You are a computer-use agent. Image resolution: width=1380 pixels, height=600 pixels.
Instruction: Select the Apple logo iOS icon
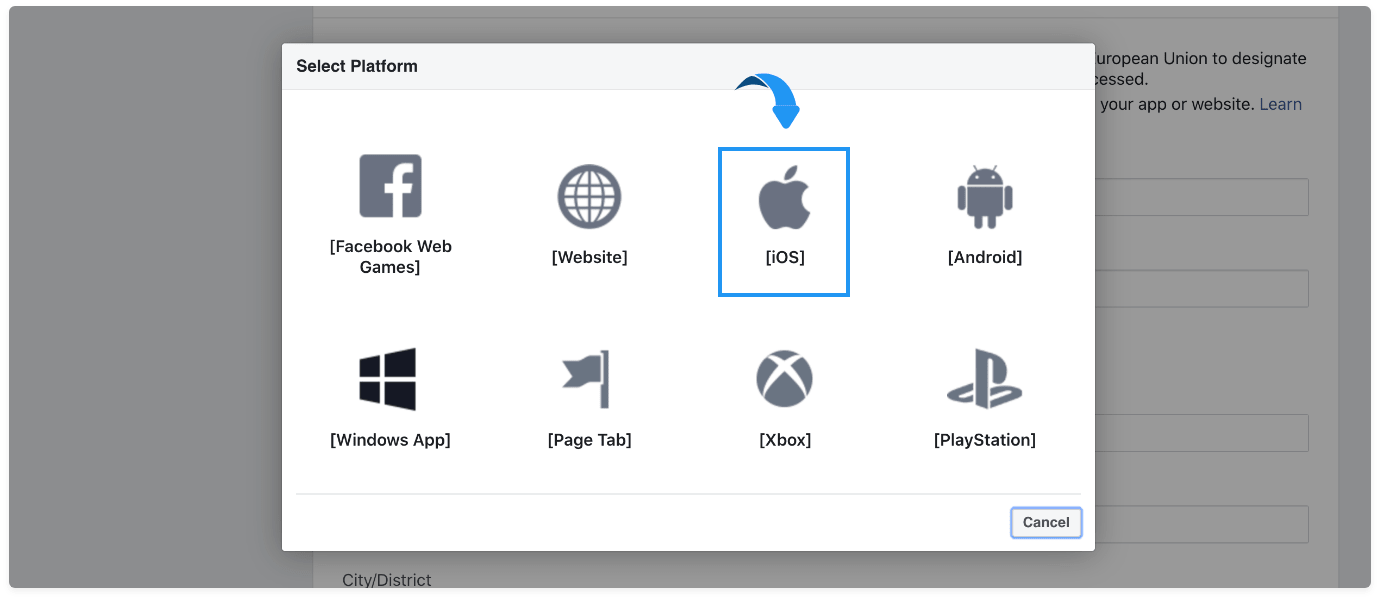pyautogui.click(x=784, y=197)
